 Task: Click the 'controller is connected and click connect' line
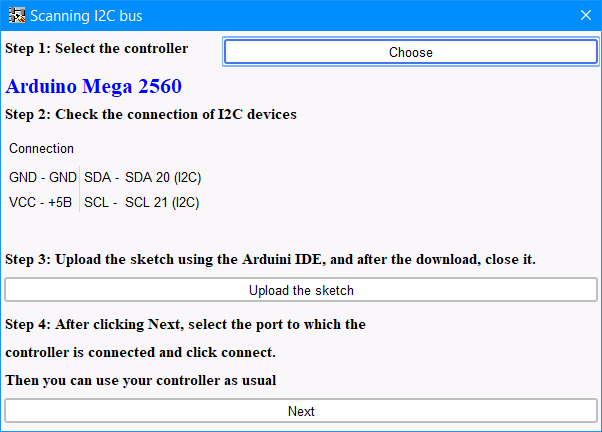[140, 353]
